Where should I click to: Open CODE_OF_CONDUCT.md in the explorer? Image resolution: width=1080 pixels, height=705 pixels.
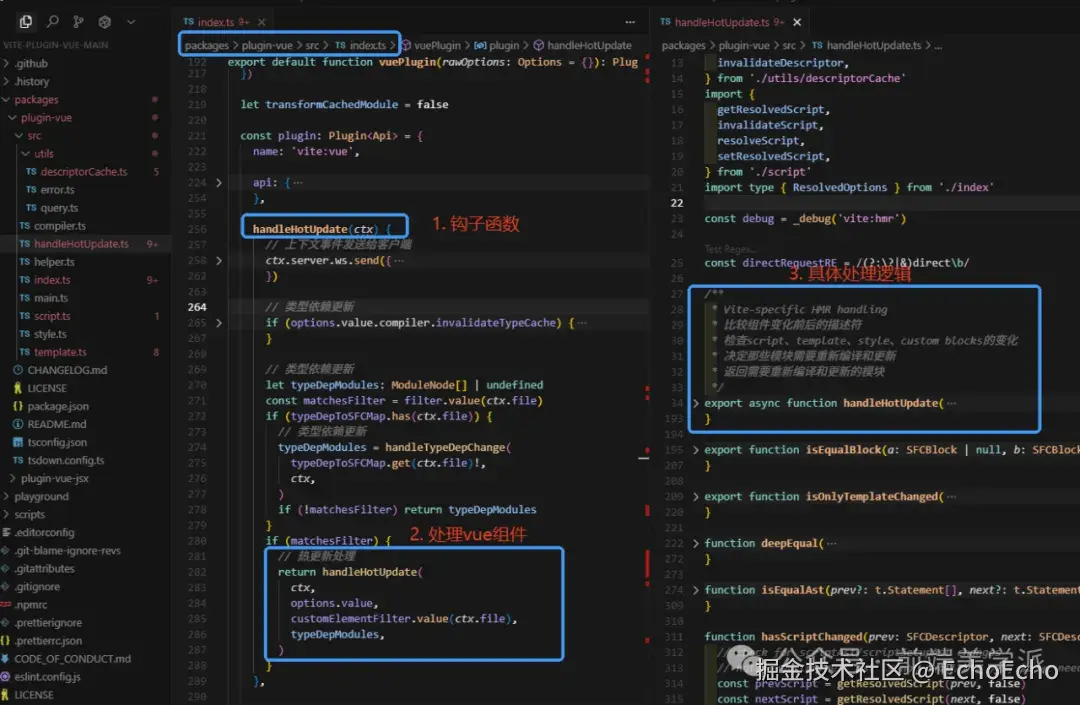(x=72, y=659)
